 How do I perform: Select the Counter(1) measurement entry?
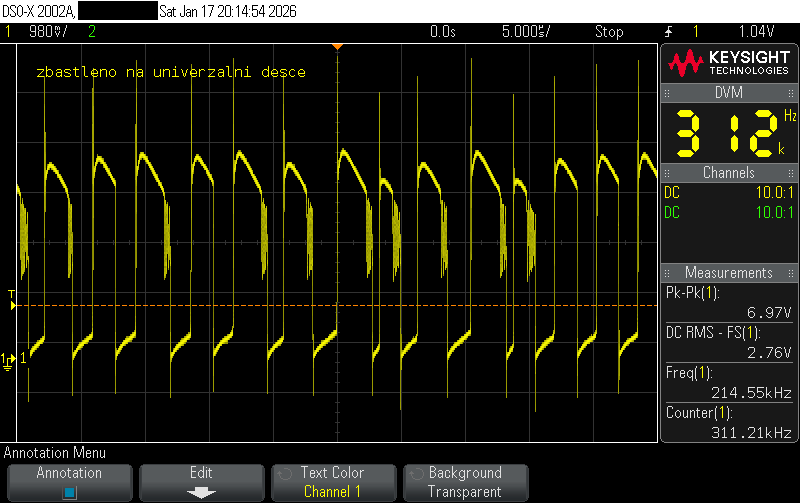[x=728, y=422]
